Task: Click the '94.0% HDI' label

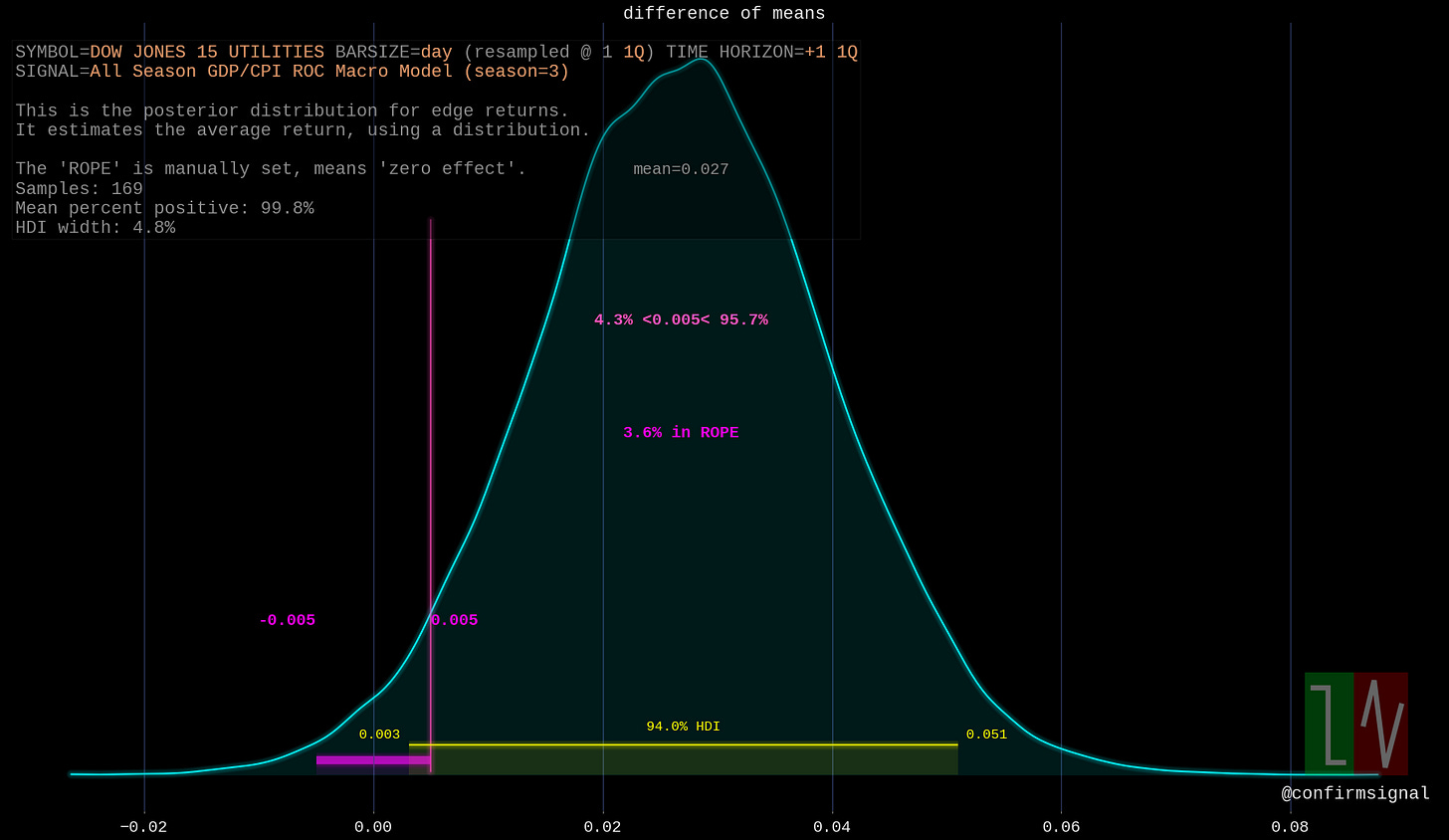Action: tap(683, 727)
